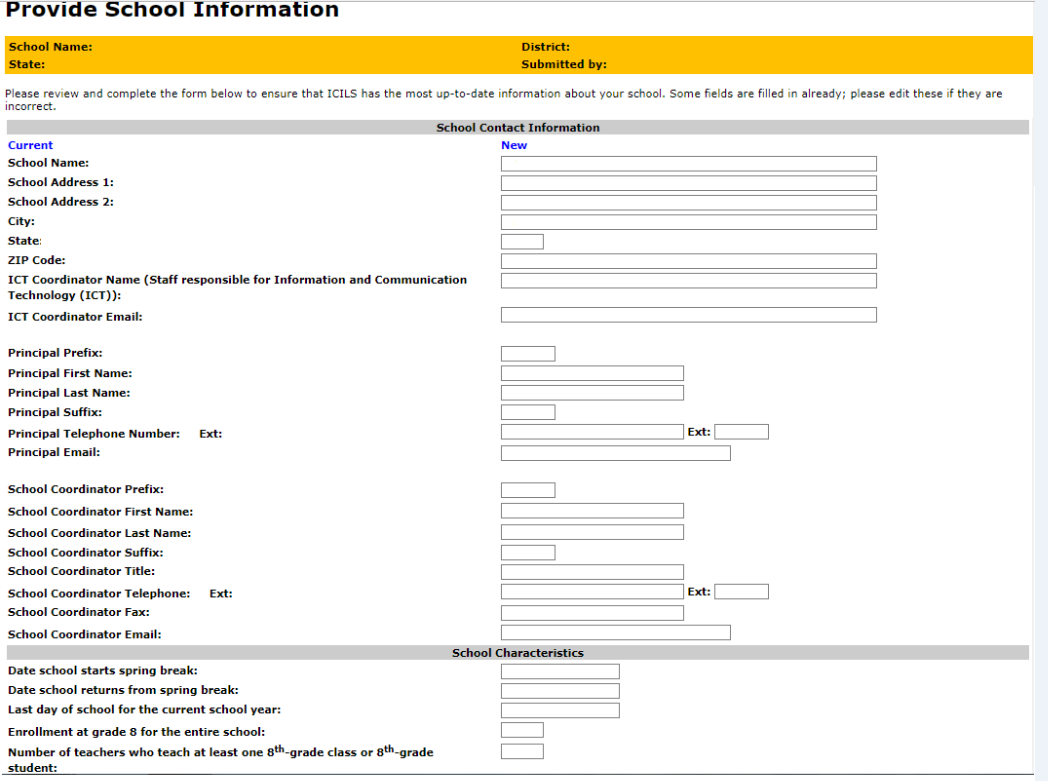
Task: Click the Principal Last Name input
Action: tap(592, 393)
